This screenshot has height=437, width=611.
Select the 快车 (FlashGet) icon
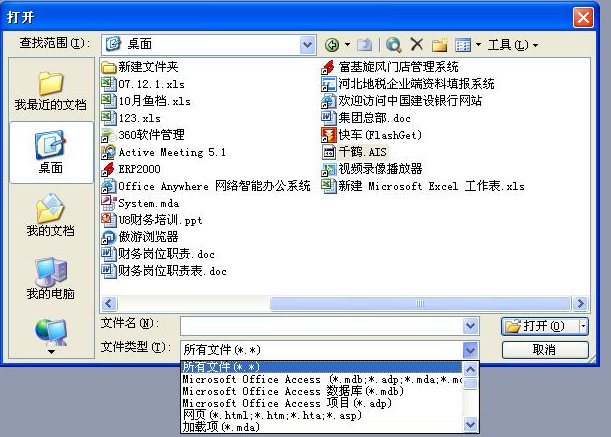[x=328, y=135]
